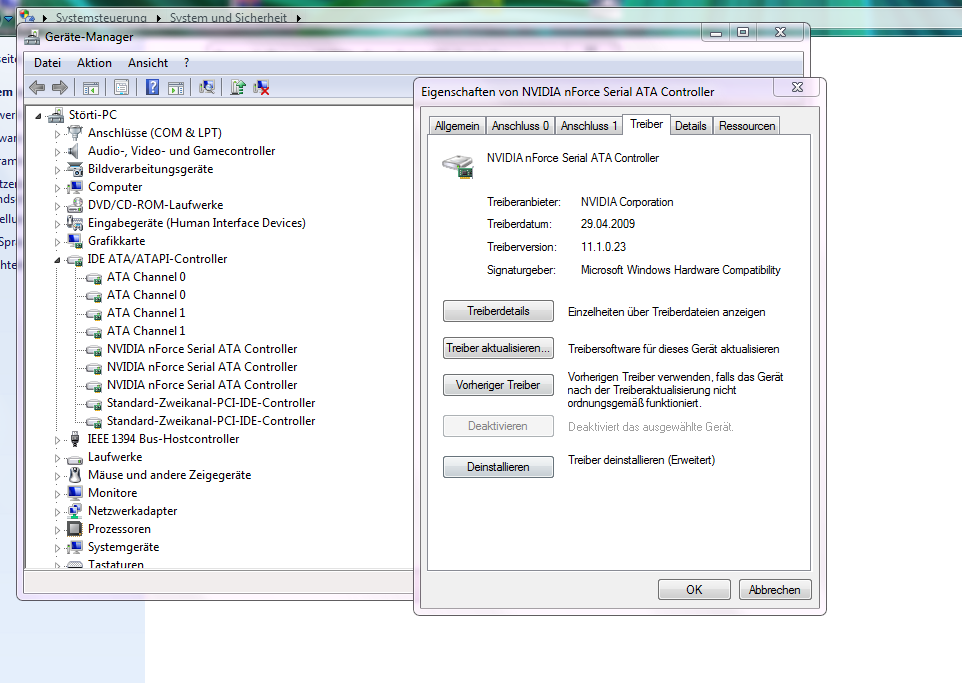Select the Laufwerke tree label
The image size is (962, 683).
(x=115, y=457)
